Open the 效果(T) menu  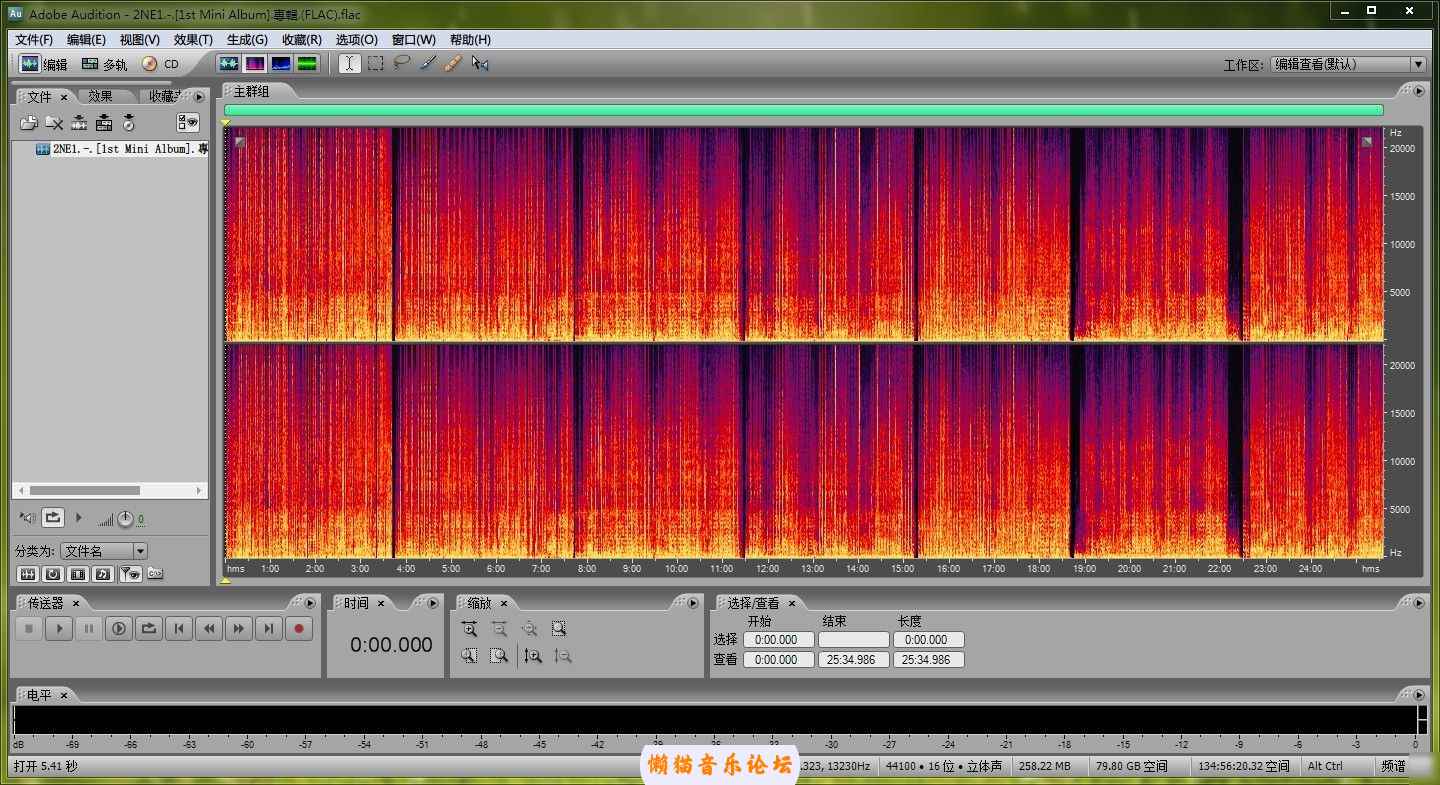[x=193, y=40]
